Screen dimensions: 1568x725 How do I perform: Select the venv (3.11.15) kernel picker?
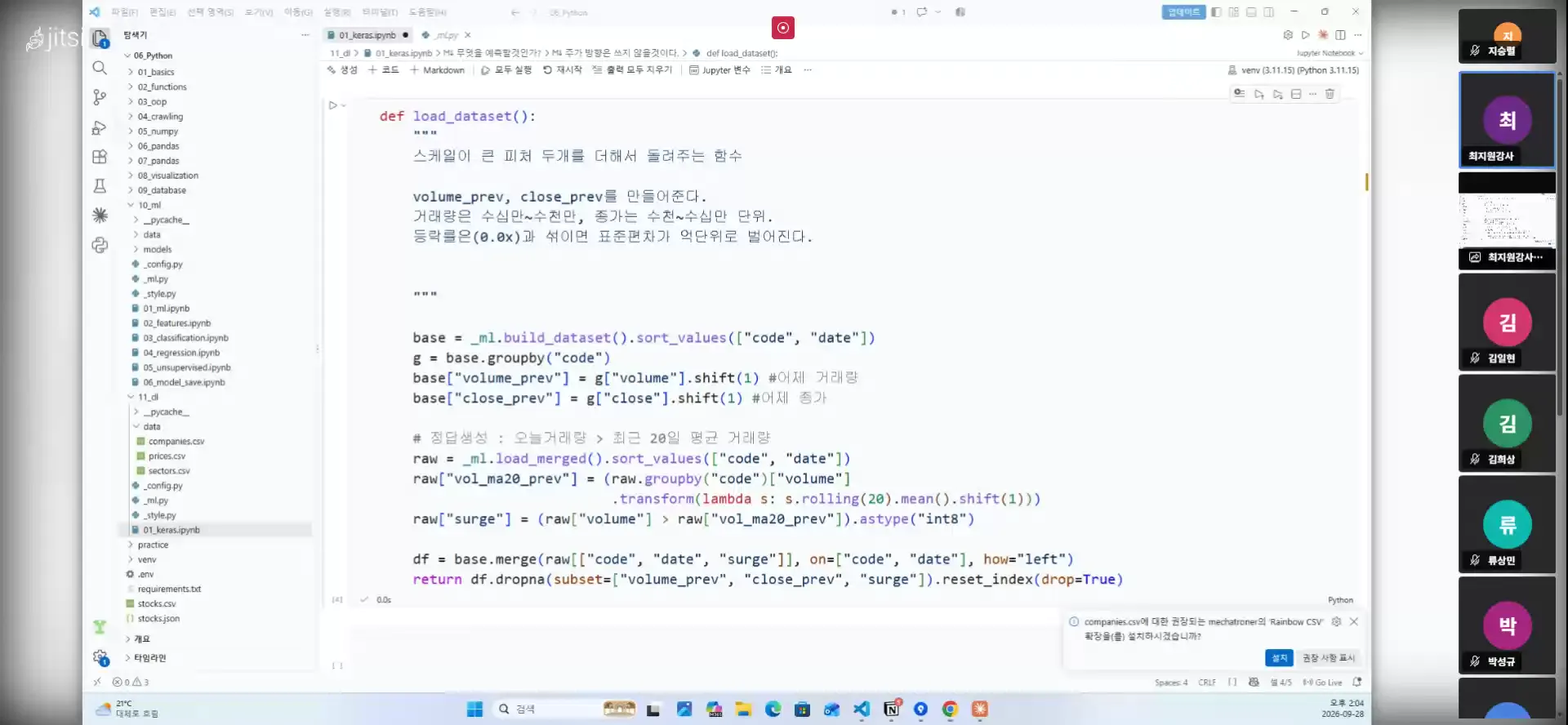(x=1294, y=70)
